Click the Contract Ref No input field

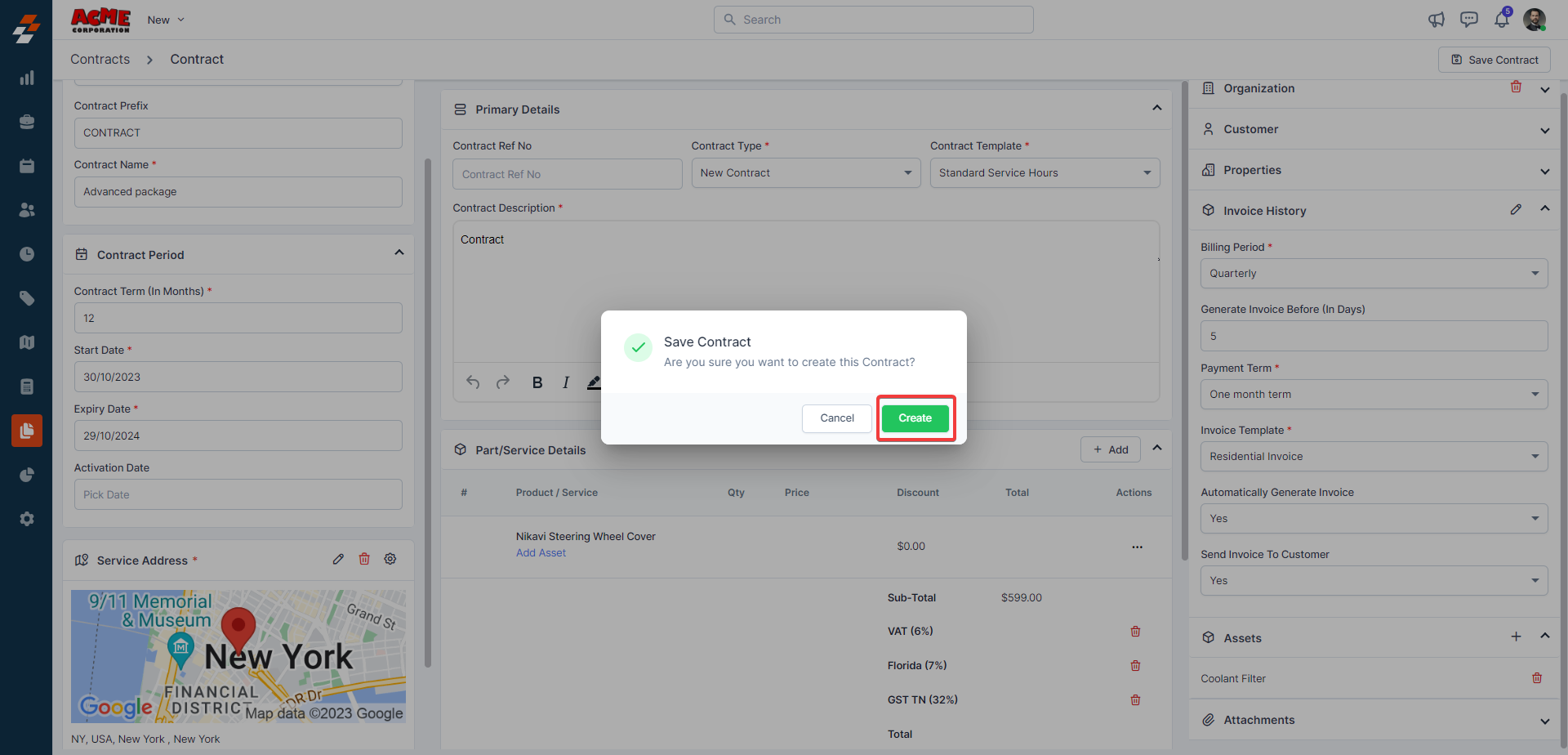[x=567, y=174]
